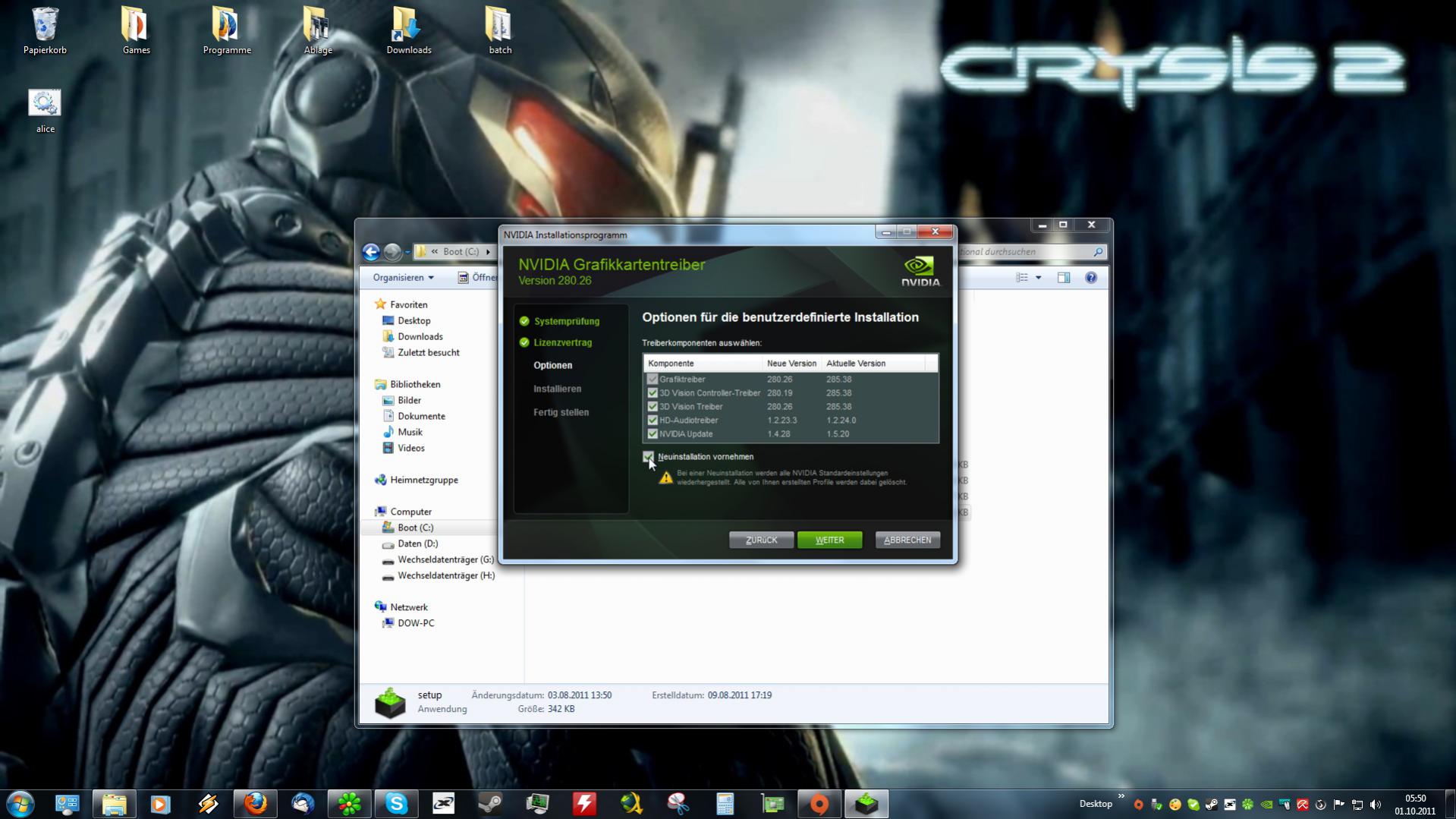Open the Organisieren dropdown menu

pyautogui.click(x=403, y=278)
